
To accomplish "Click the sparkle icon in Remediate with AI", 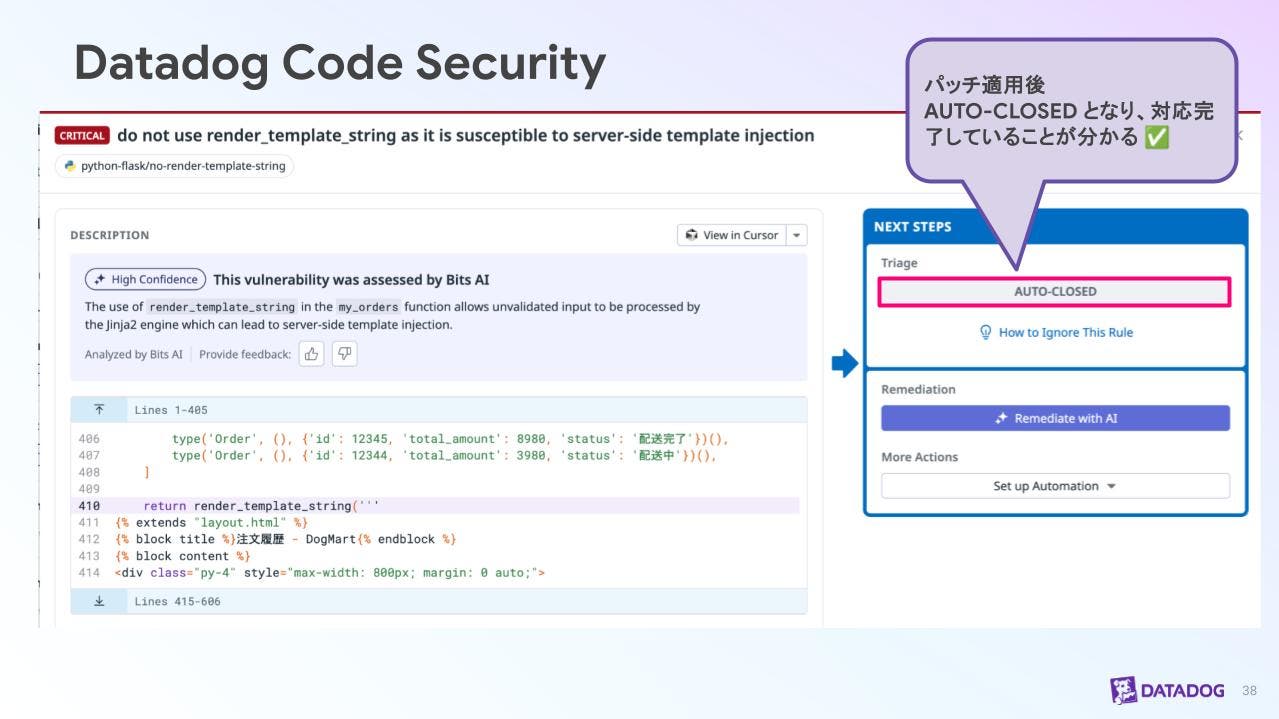I will pos(1001,418).
